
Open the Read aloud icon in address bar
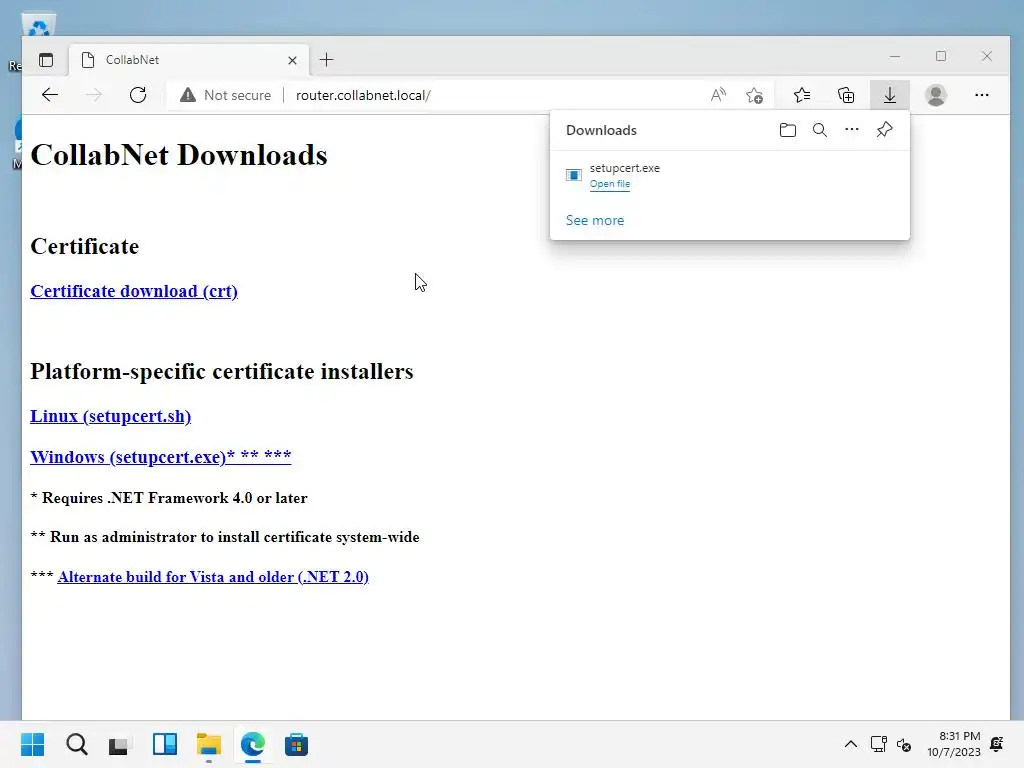(x=718, y=95)
